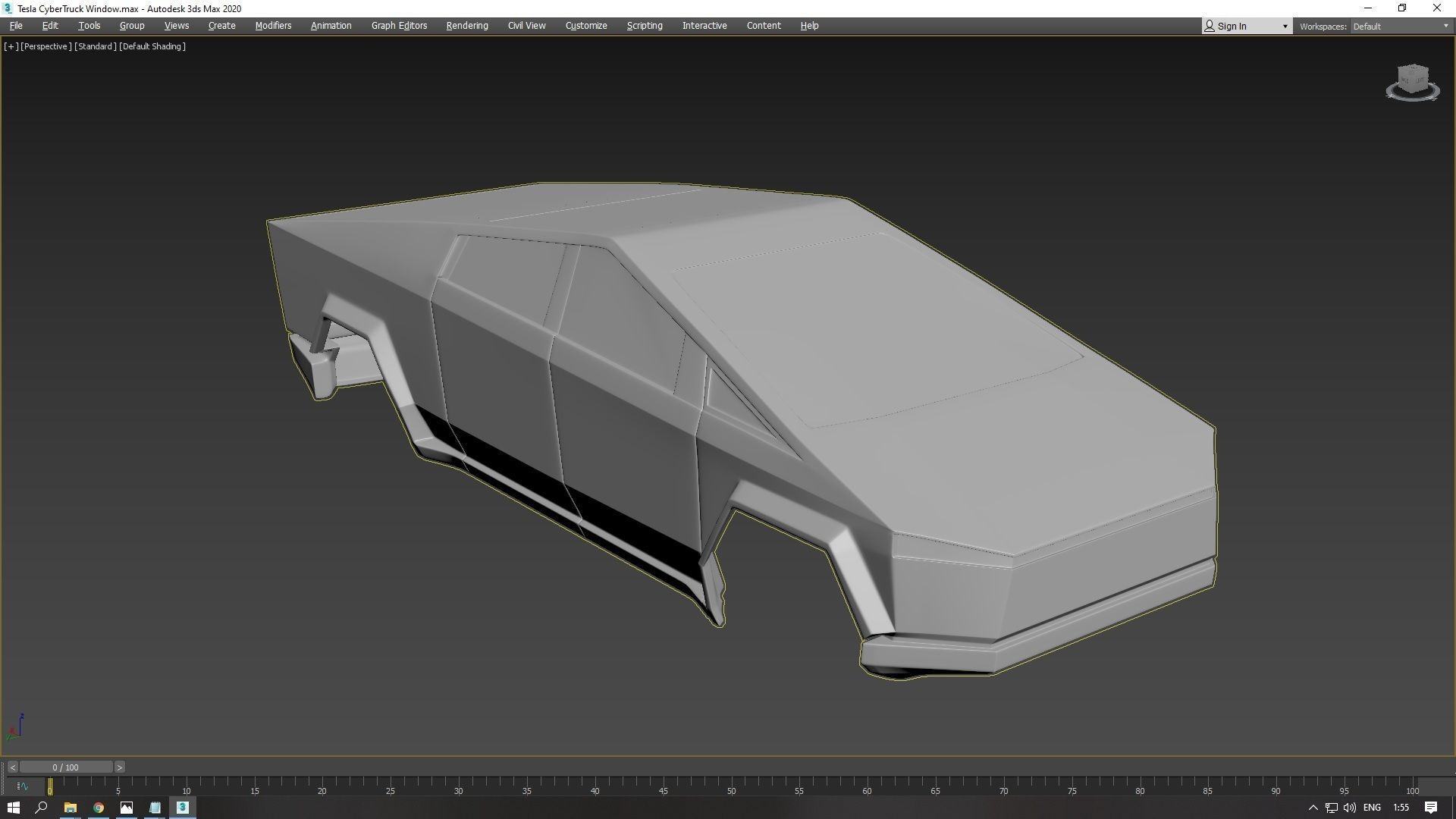This screenshot has width=1456, height=819.
Task: Open the Mini Curve Editor toggle icon
Action: click(x=22, y=786)
